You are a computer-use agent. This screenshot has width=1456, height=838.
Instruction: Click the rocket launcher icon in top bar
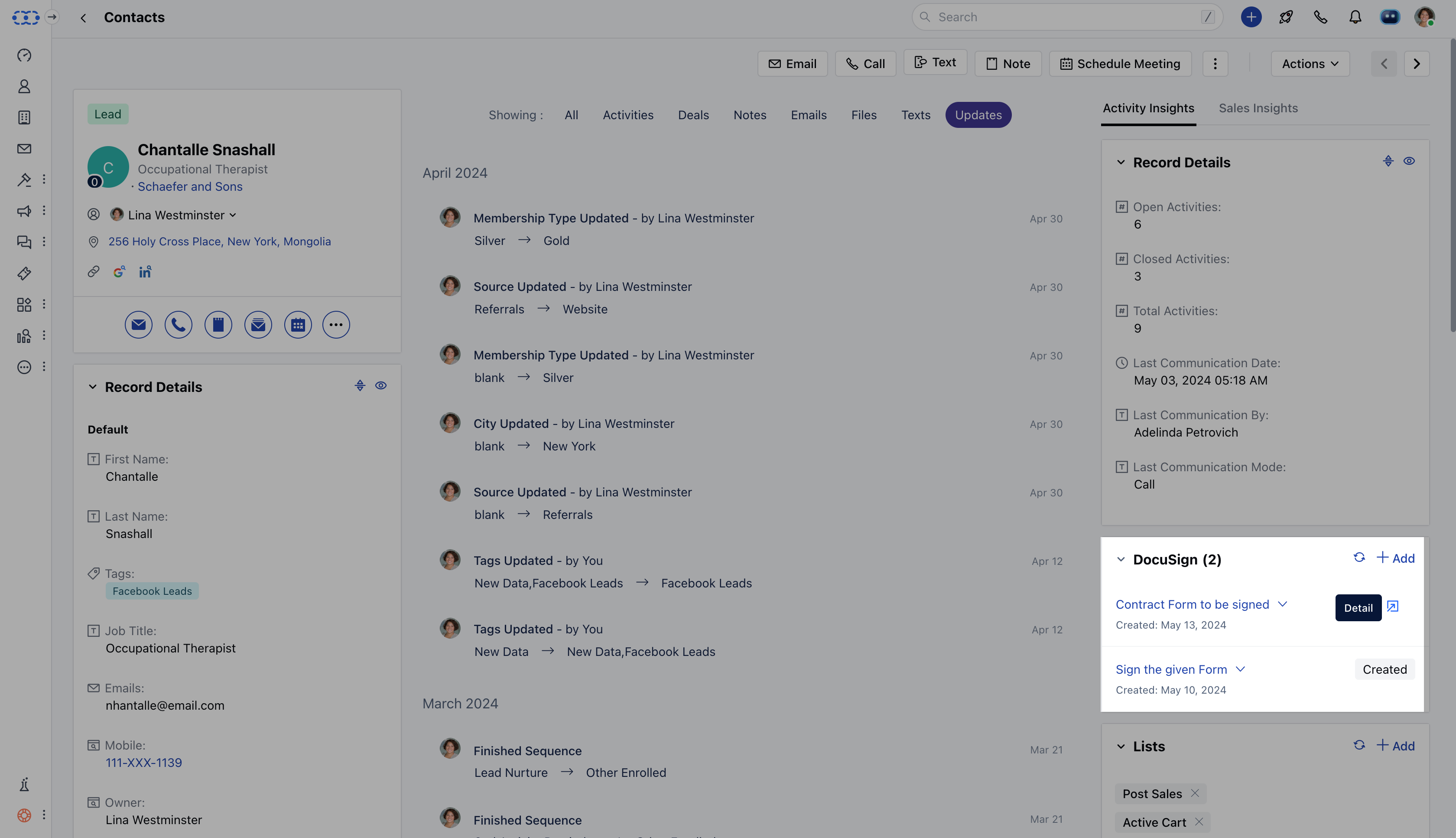tap(1286, 17)
